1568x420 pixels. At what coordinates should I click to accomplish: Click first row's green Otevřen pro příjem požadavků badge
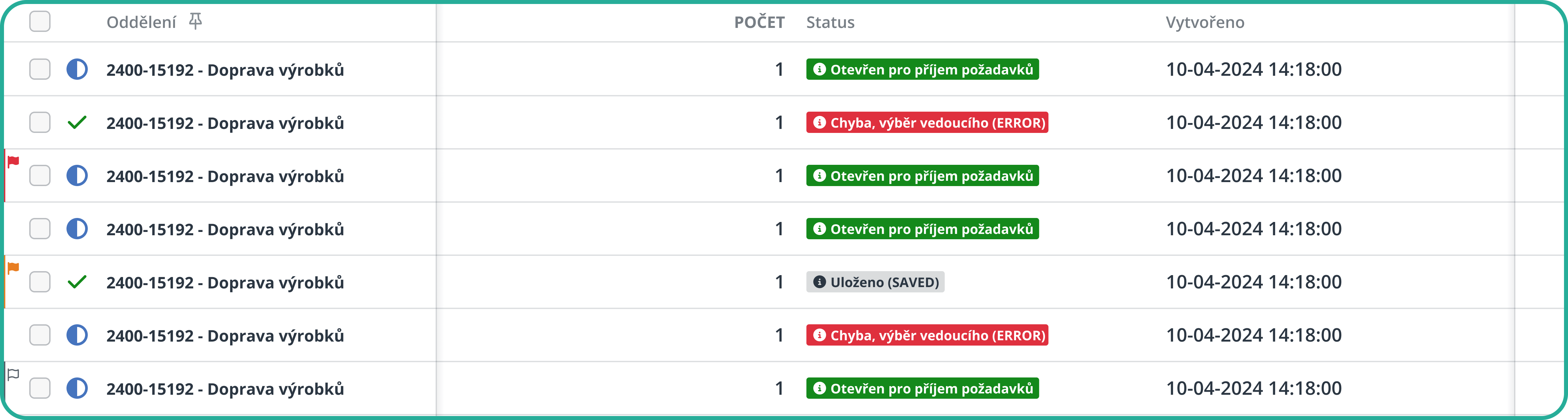pyautogui.click(x=922, y=69)
